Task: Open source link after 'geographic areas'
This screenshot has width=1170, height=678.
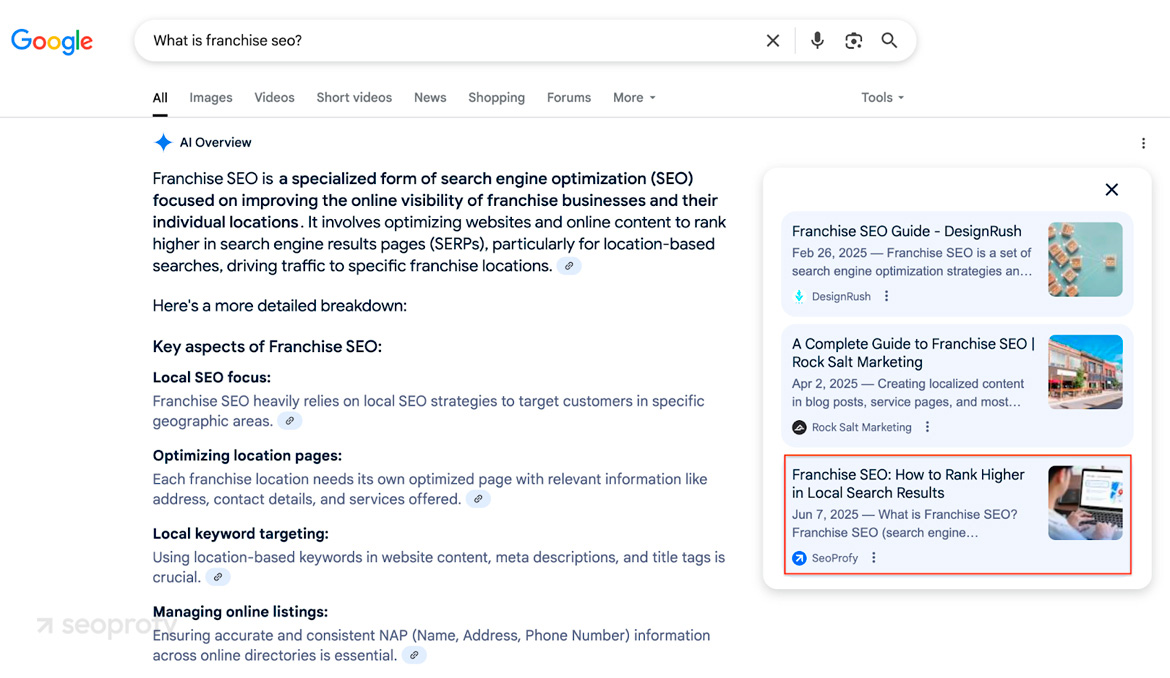Action: point(290,421)
